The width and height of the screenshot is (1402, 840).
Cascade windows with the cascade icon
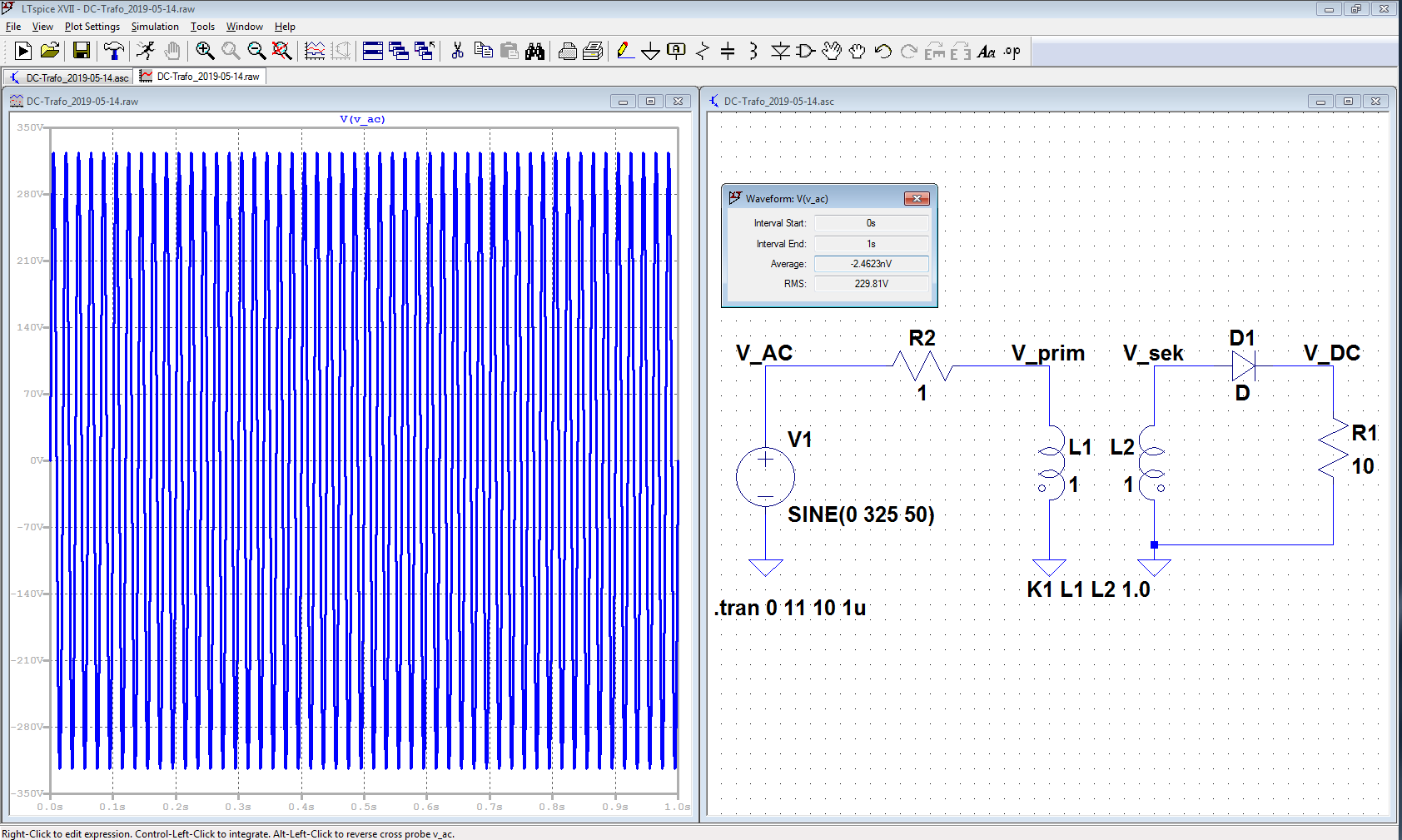[399, 52]
